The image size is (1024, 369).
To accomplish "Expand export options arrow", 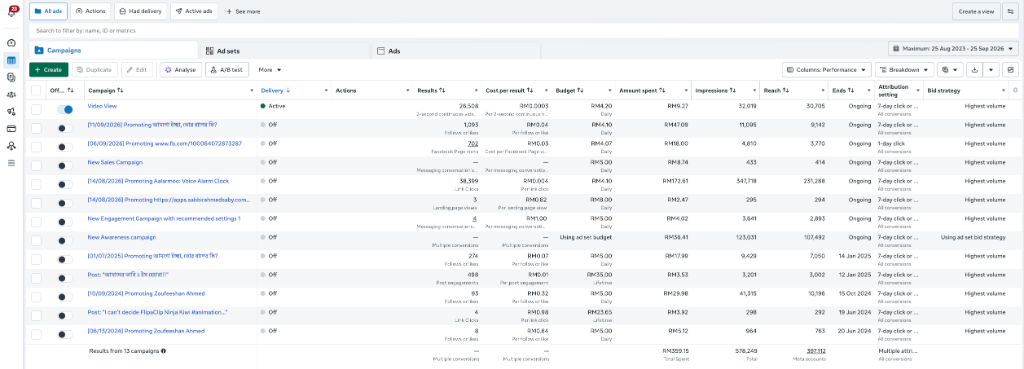I will 991,70.
